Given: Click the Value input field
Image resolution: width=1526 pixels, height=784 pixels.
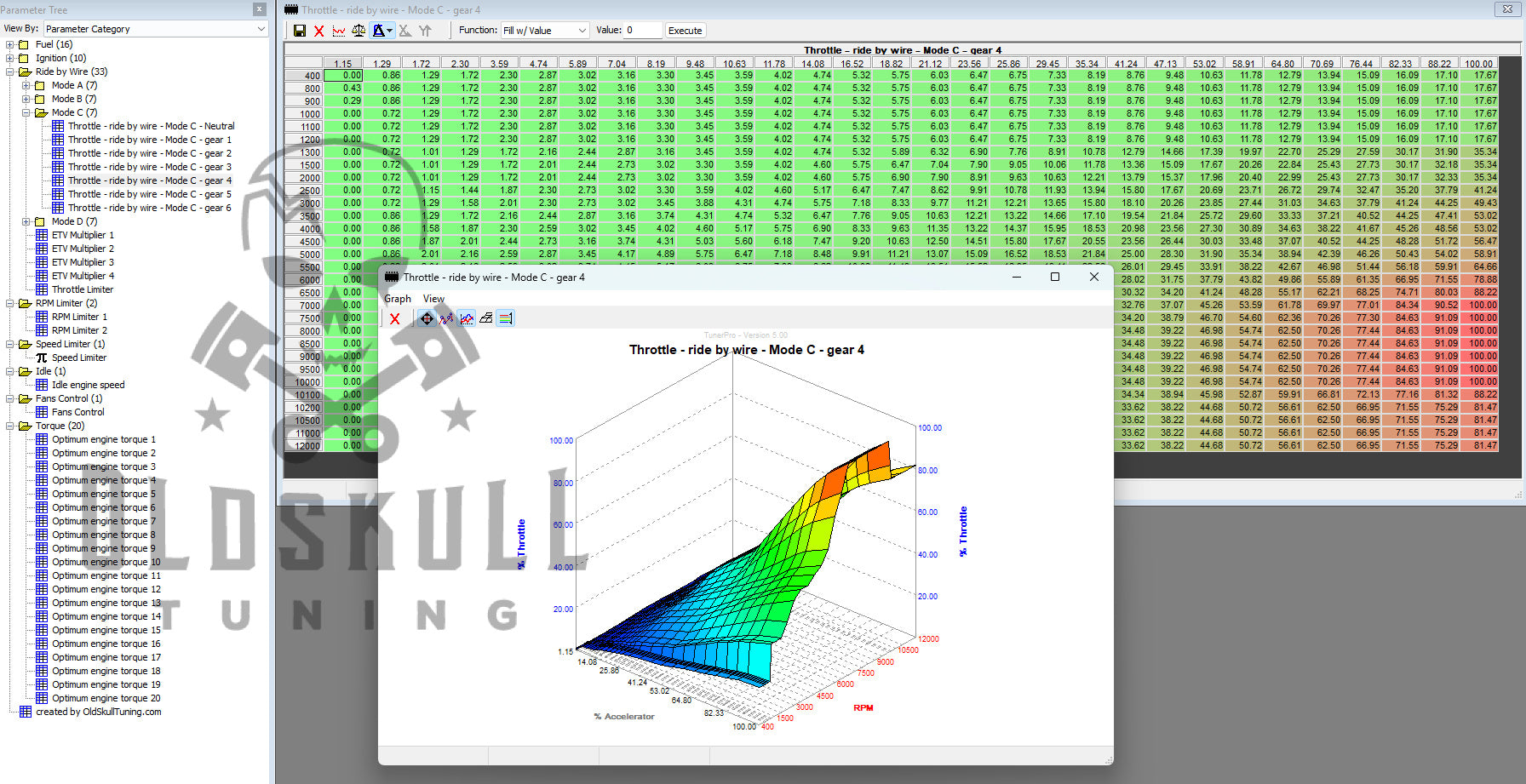Looking at the screenshot, I should 643,31.
